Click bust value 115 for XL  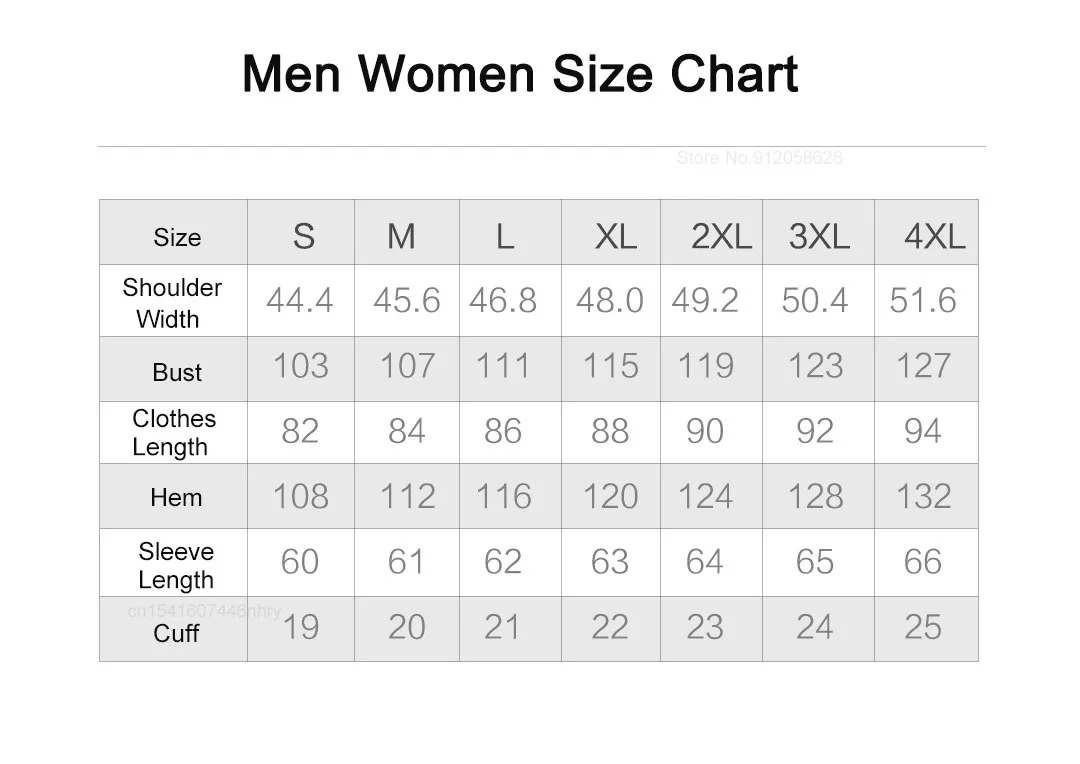(x=610, y=366)
